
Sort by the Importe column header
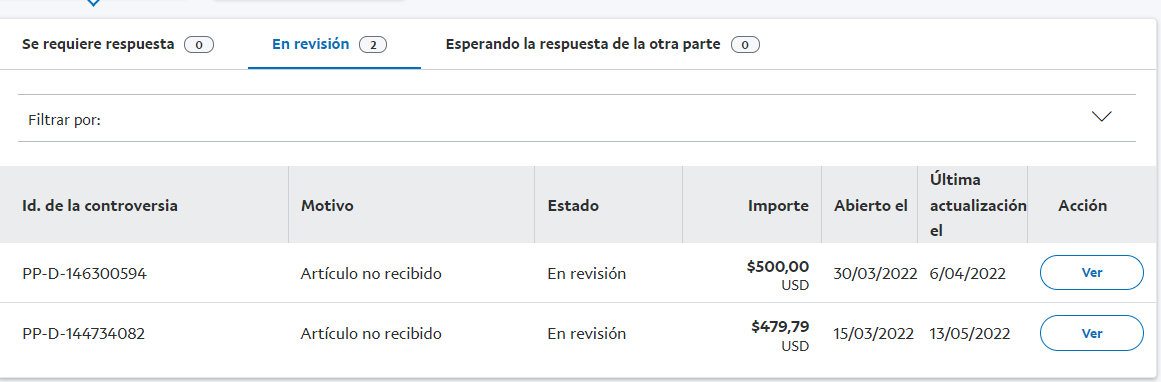pyautogui.click(x=778, y=206)
